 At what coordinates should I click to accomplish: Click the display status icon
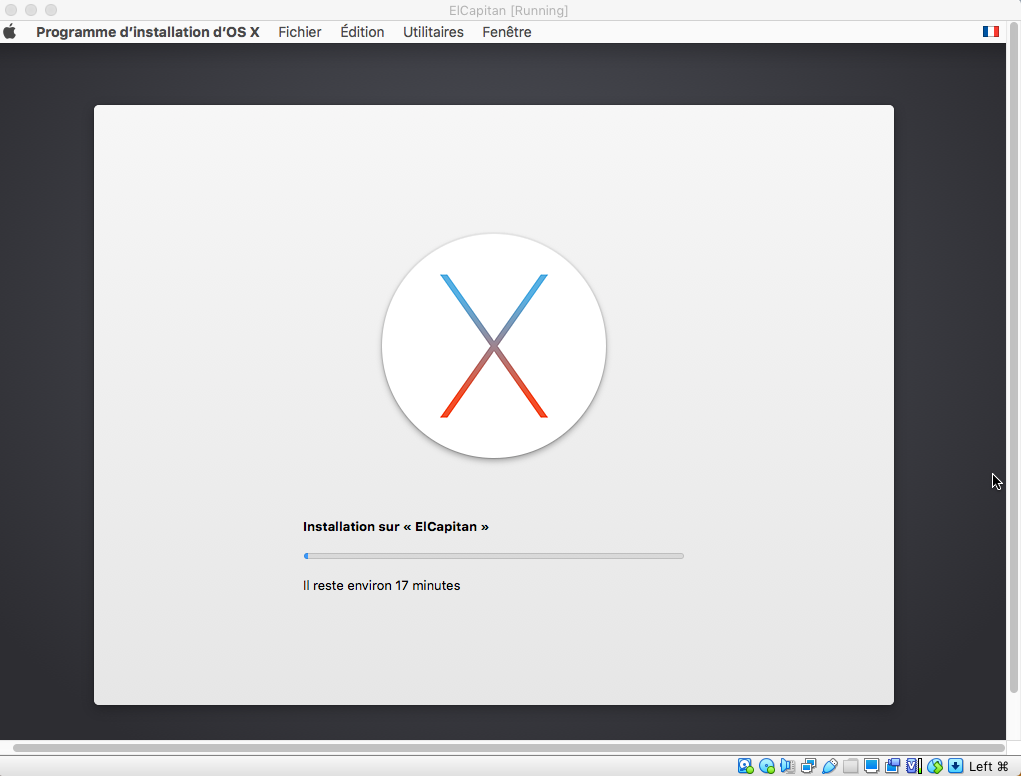point(871,766)
